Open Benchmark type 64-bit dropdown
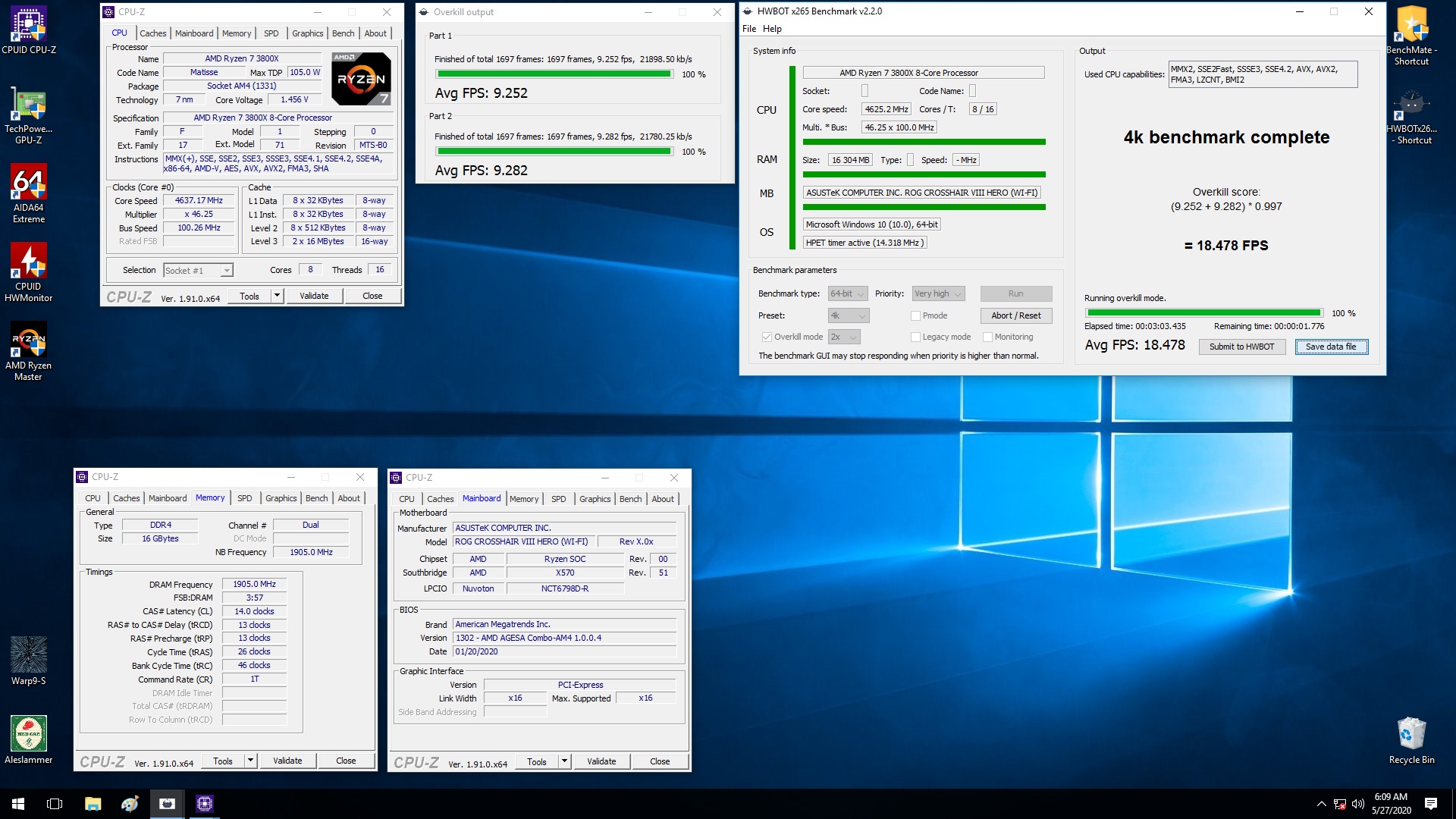The image size is (1456, 819). tap(848, 293)
